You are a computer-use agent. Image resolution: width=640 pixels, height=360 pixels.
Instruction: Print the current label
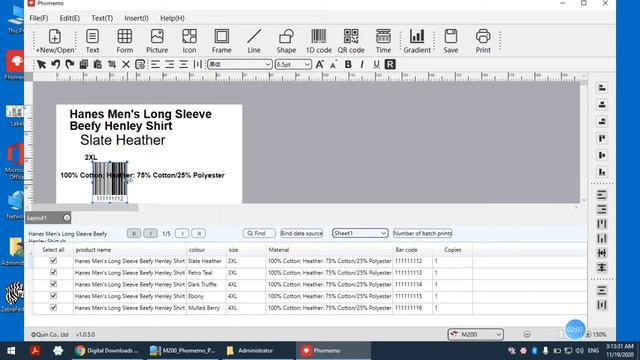pos(483,41)
